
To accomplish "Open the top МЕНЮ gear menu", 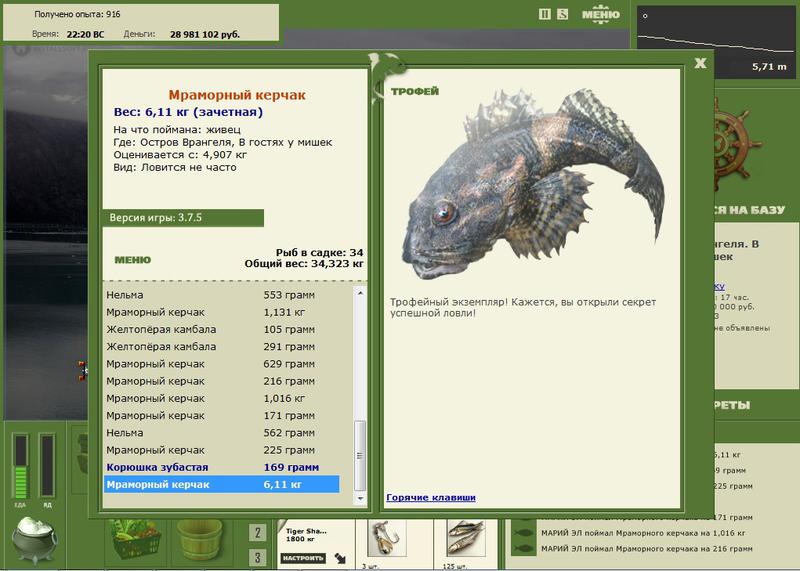I will tap(601, 14).
